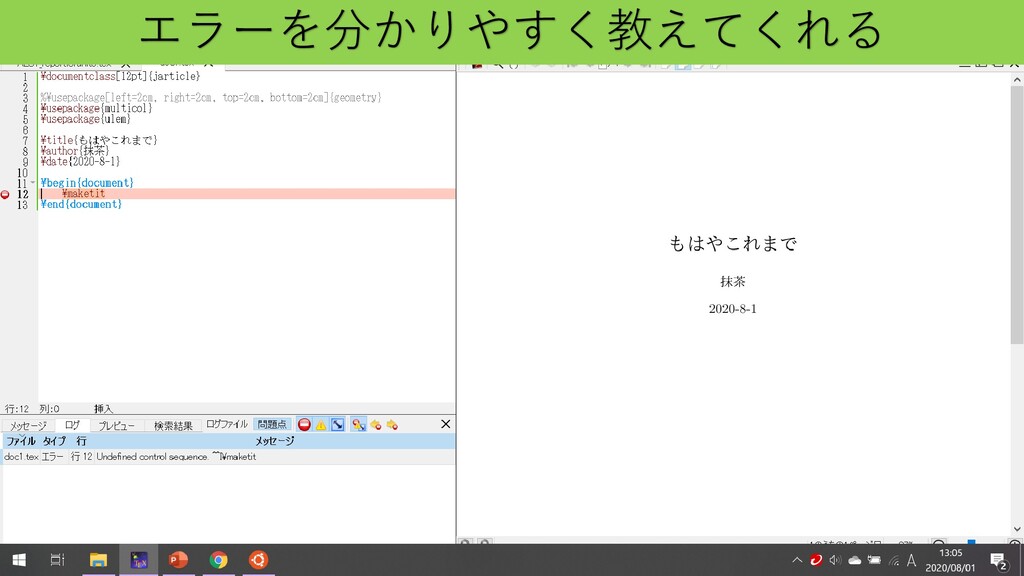
Task: Click the date 2020-8-1 in PDF preview
Action: click(733, 309)
